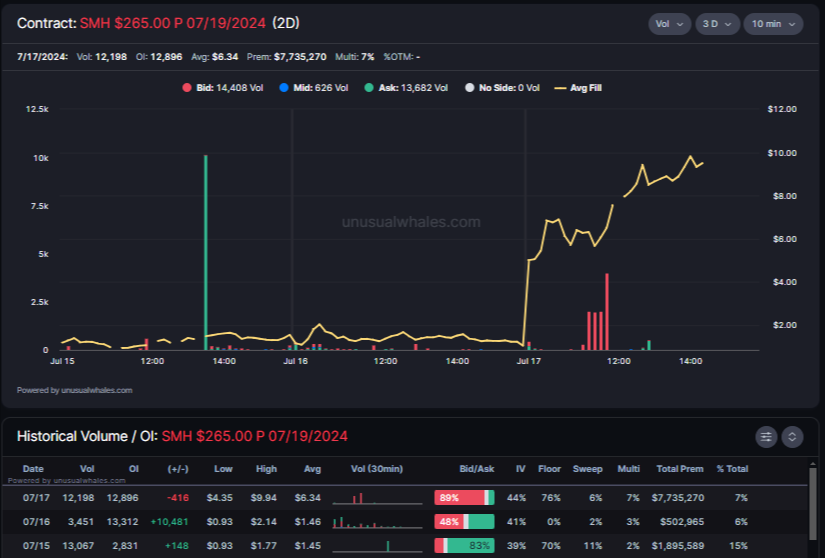Sort table by Total Prem header

680,469
